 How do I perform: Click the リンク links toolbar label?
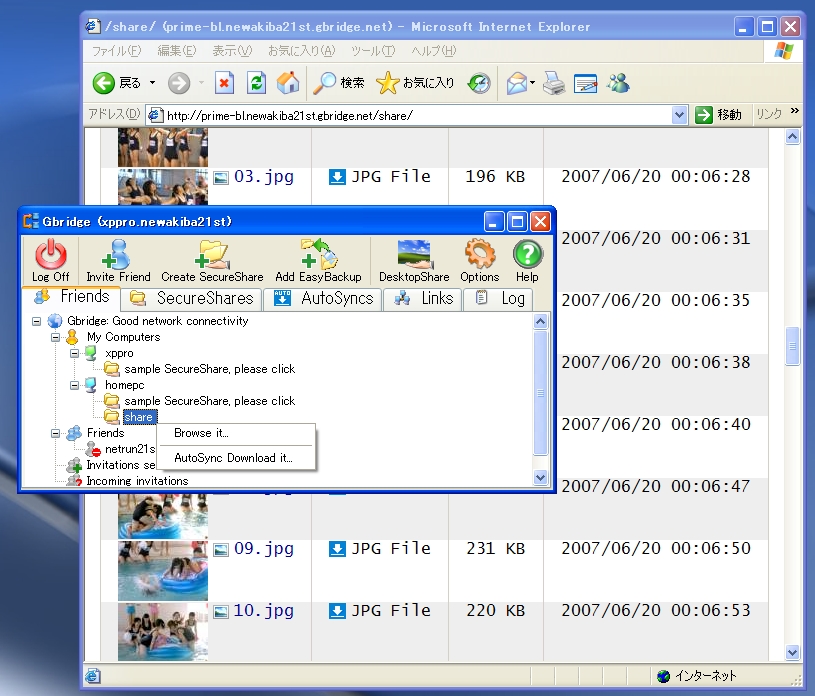tap(769, 114)
